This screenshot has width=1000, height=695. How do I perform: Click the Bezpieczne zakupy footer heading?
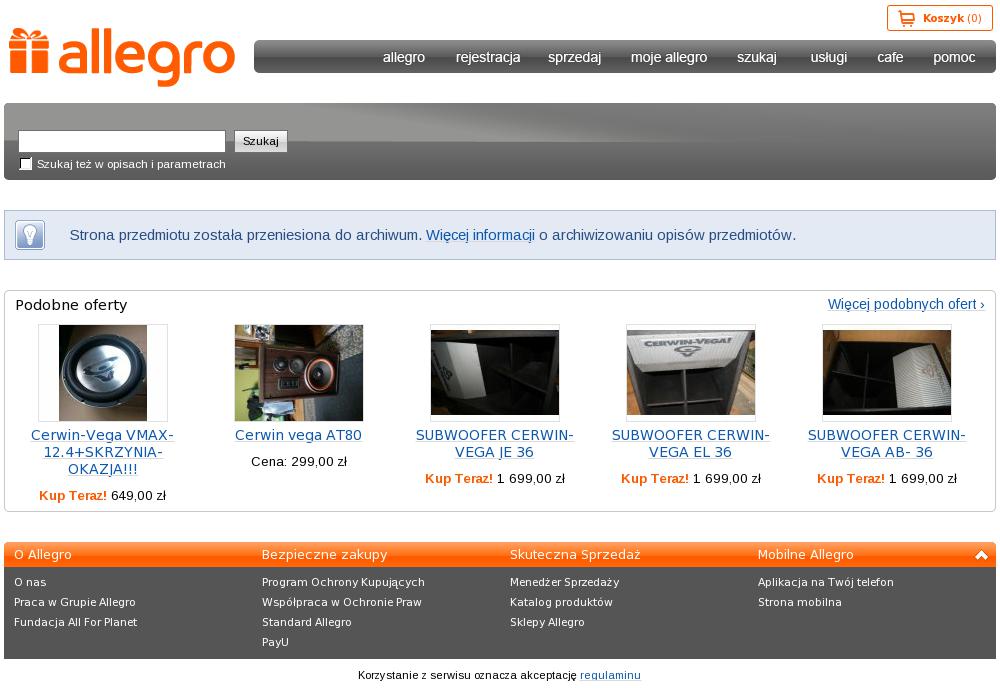point(325,555)
